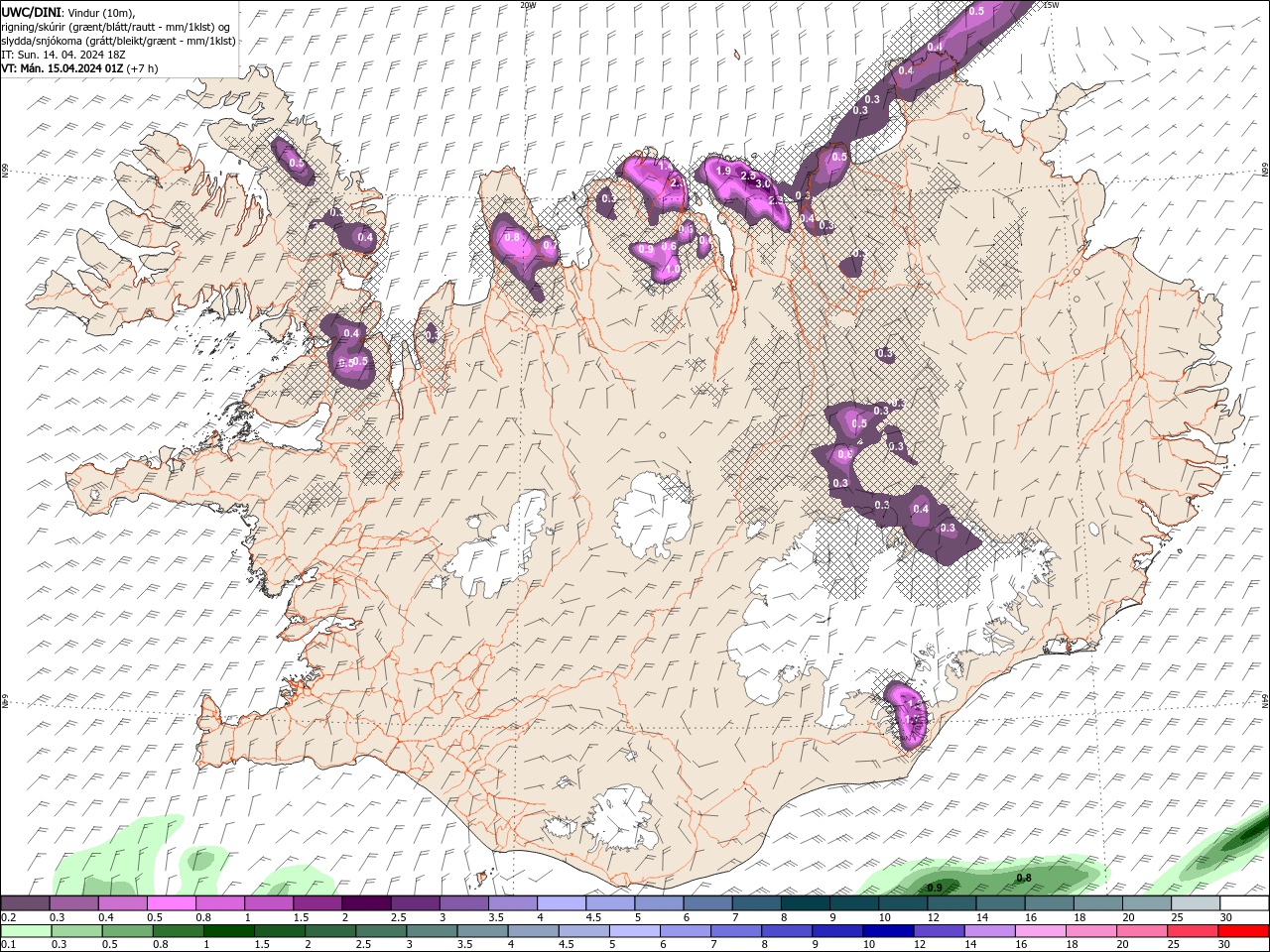Screen dimensions: 1270x952
Task: Click the 0.8 label in the pink snow cell
Action: 512,238
